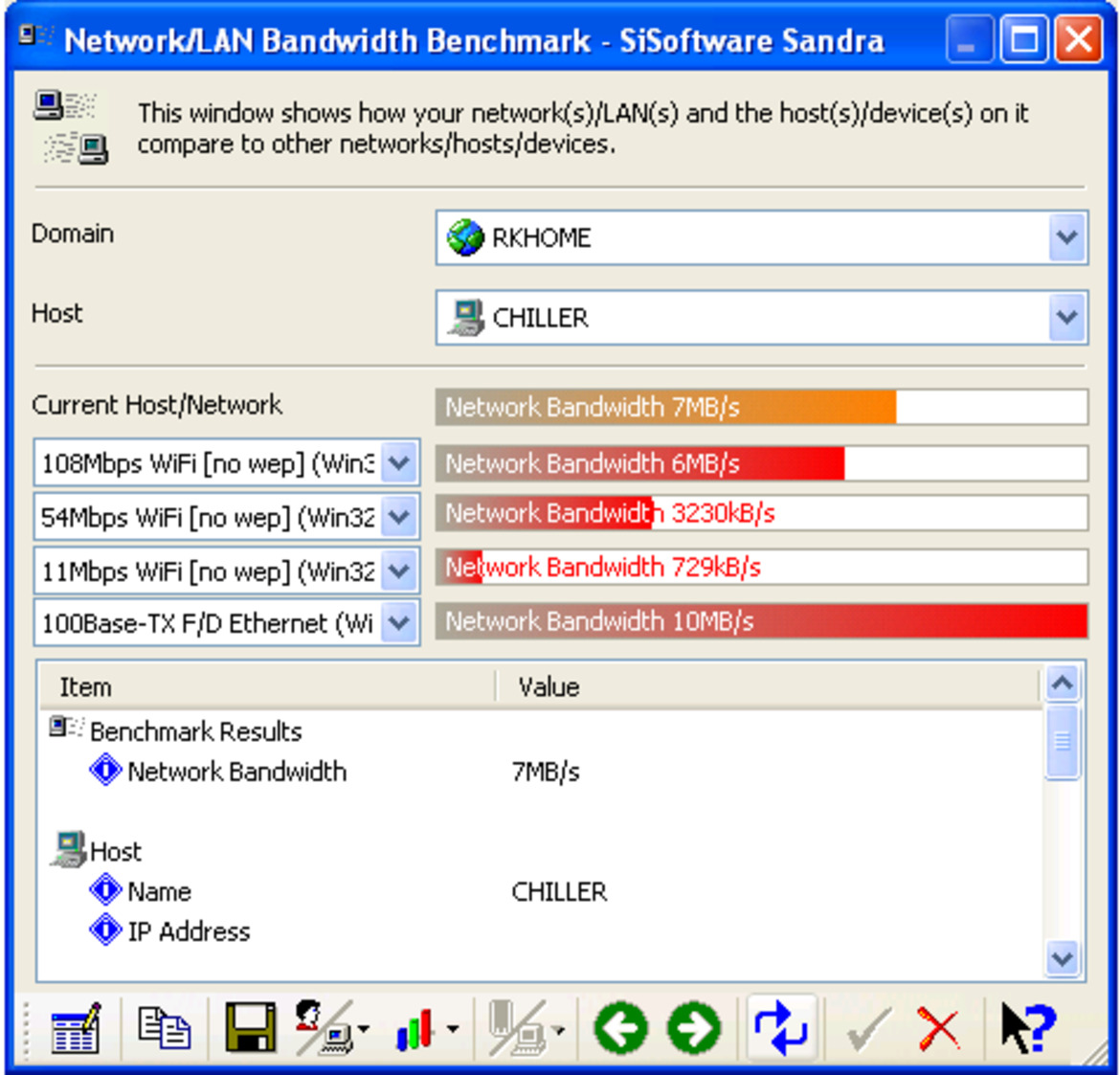Go forward with the green right arrow

coord(694,1028)
